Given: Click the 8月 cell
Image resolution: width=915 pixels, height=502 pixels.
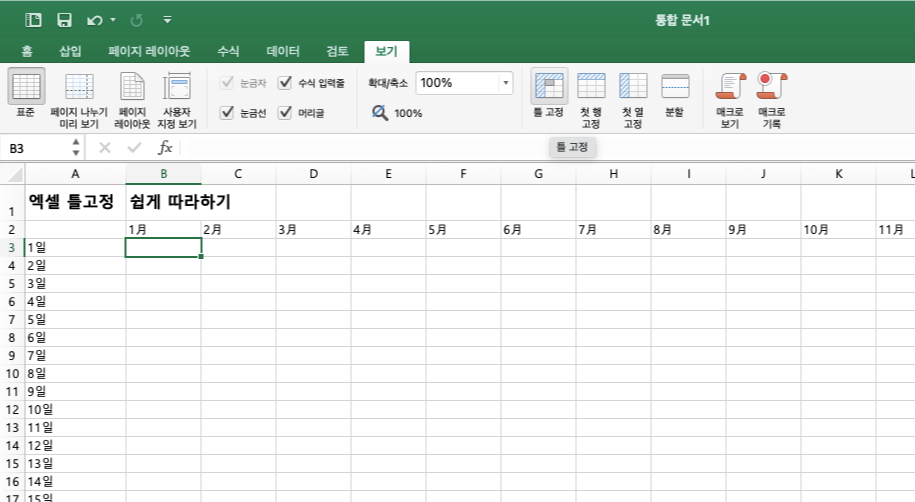Looking at the screenshot, I should (689, 229).
